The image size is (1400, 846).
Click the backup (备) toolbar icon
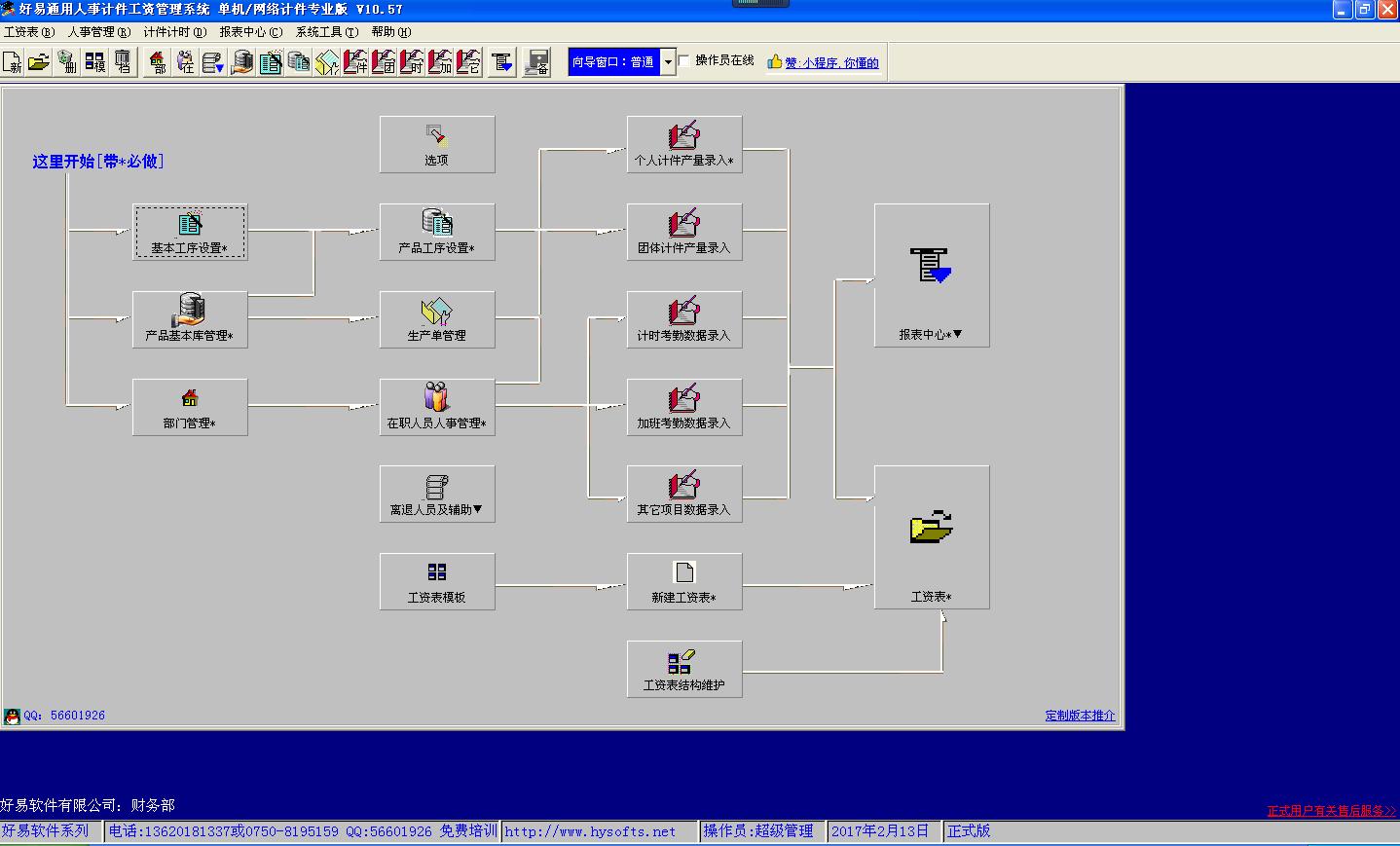coord(536,63)
